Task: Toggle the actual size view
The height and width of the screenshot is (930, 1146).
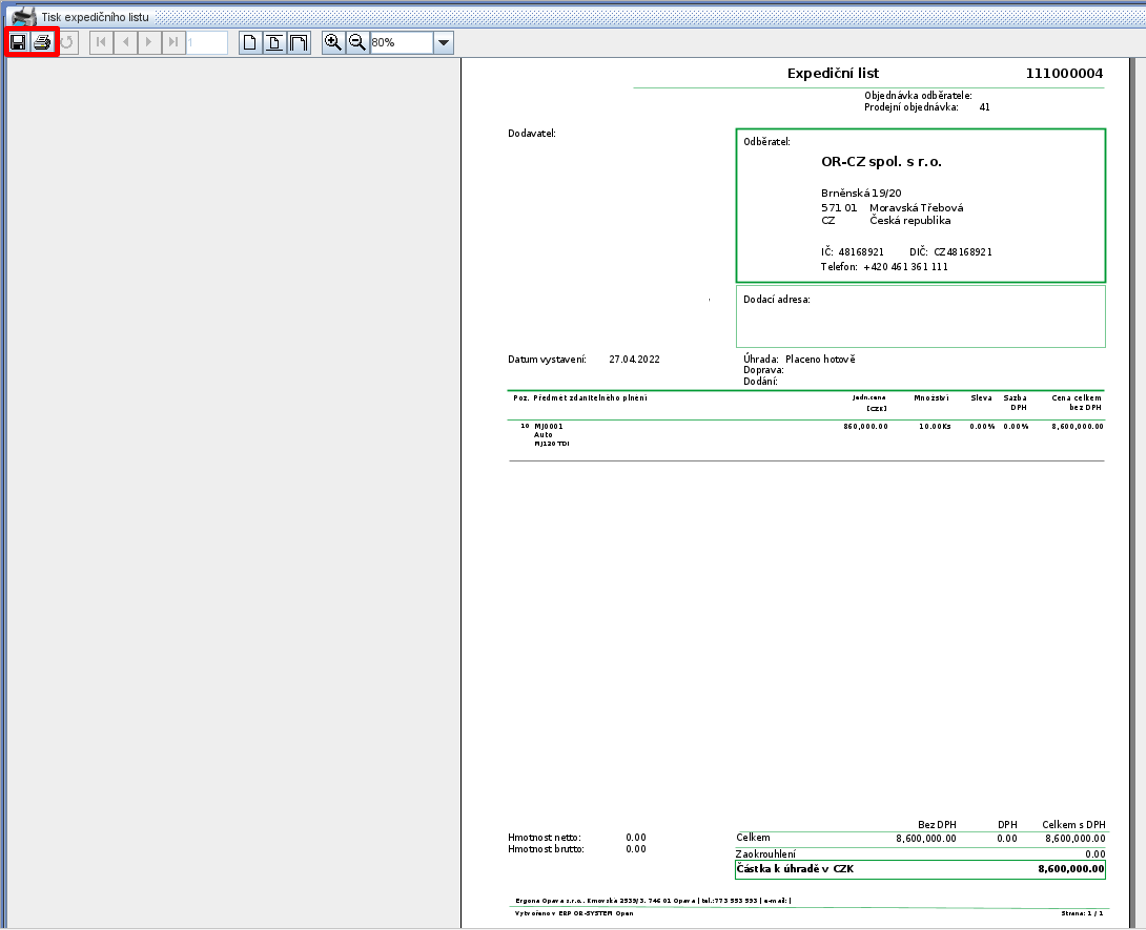Action: coord(250,42)
